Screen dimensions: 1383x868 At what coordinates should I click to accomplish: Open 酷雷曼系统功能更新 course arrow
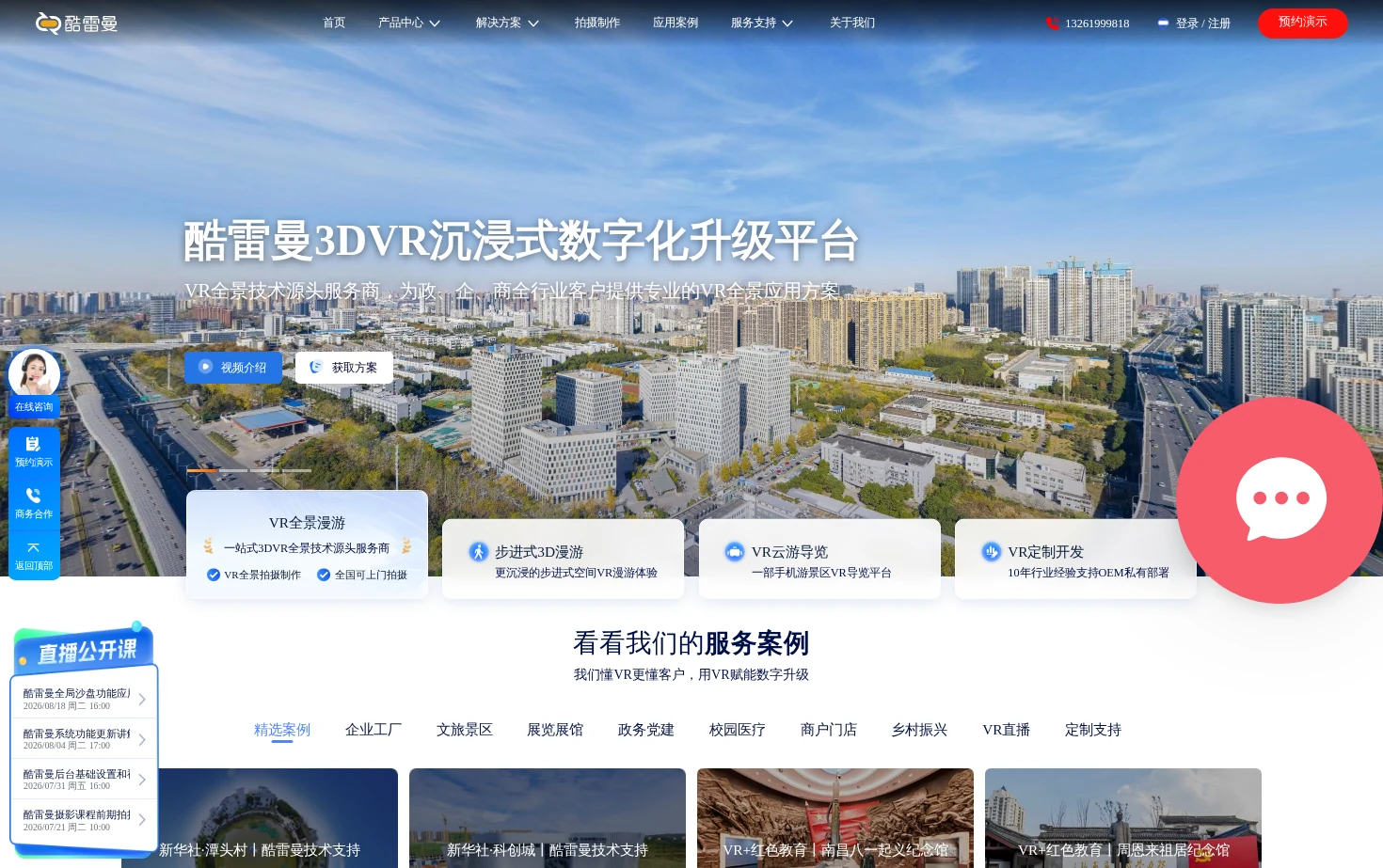coord(142,739)
